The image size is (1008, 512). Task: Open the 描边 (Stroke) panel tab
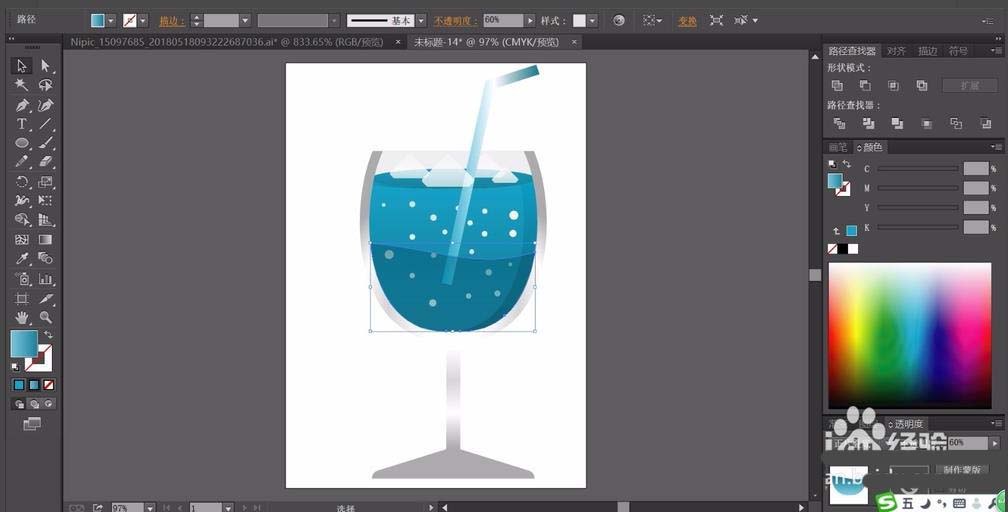927,51
